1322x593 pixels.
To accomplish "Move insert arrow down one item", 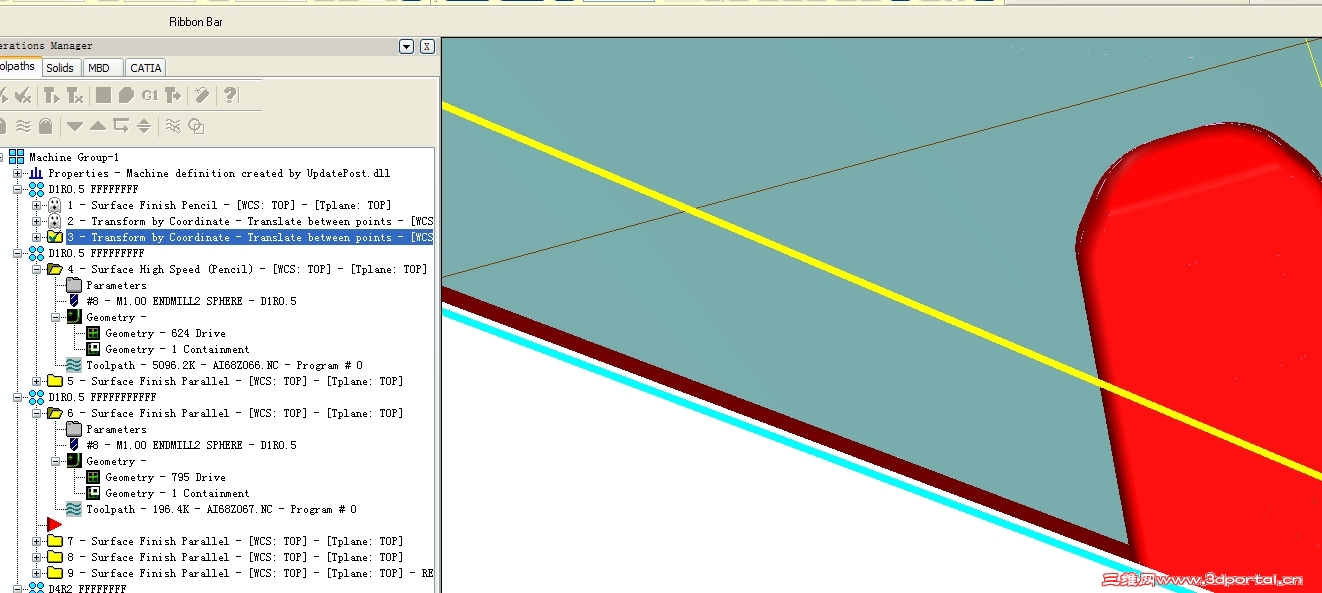I will [75, 126].
